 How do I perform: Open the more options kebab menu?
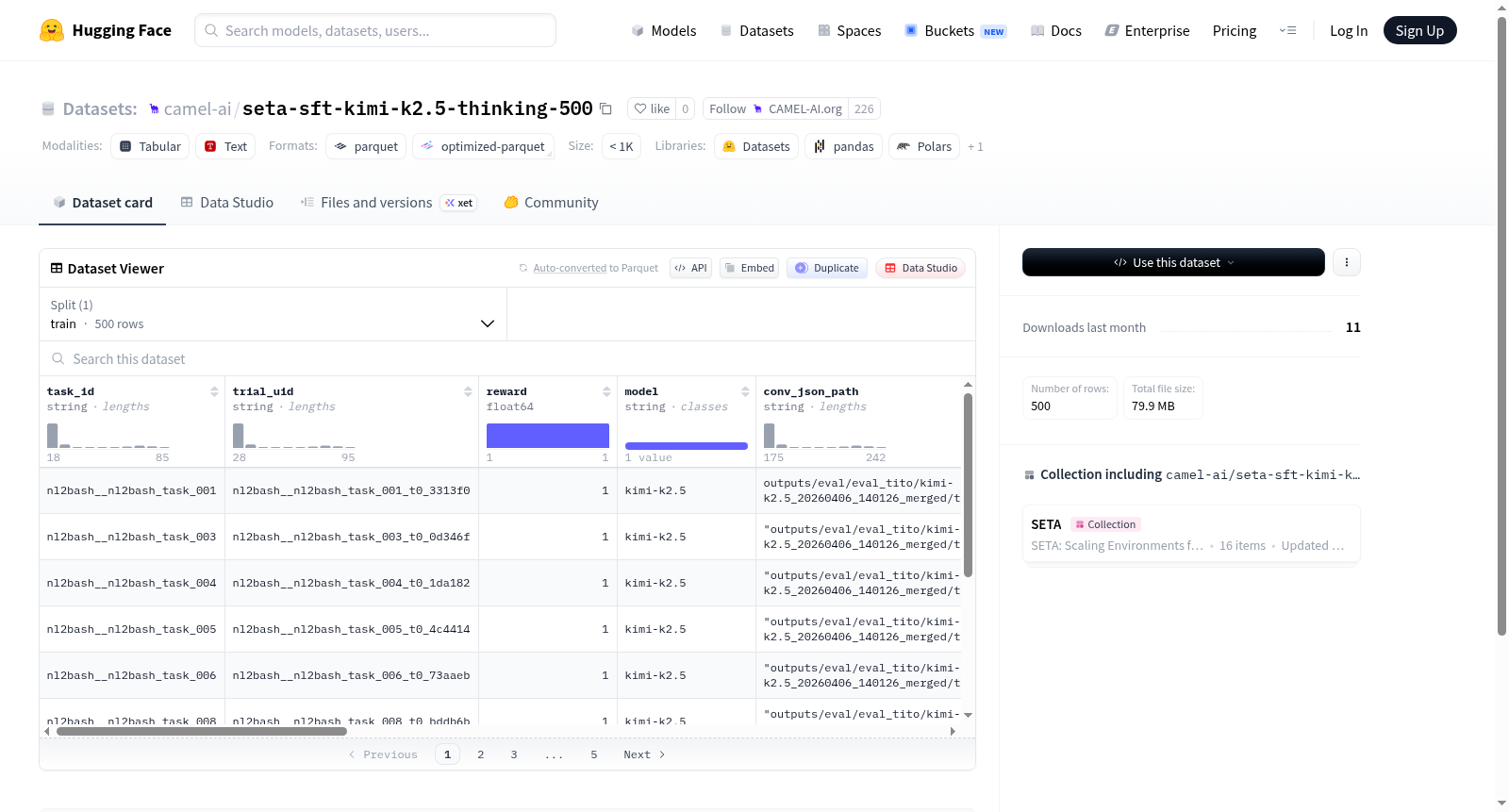[1347, 262]
